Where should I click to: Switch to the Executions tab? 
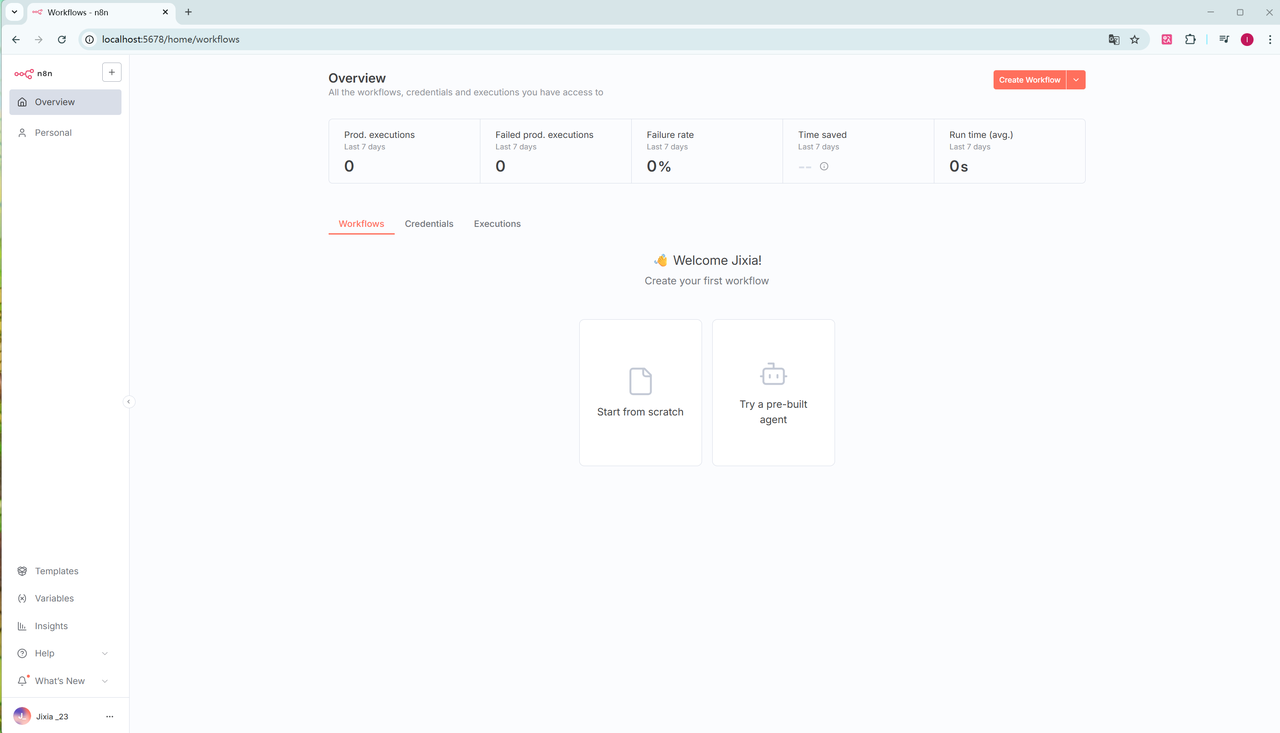coord(497,224)
